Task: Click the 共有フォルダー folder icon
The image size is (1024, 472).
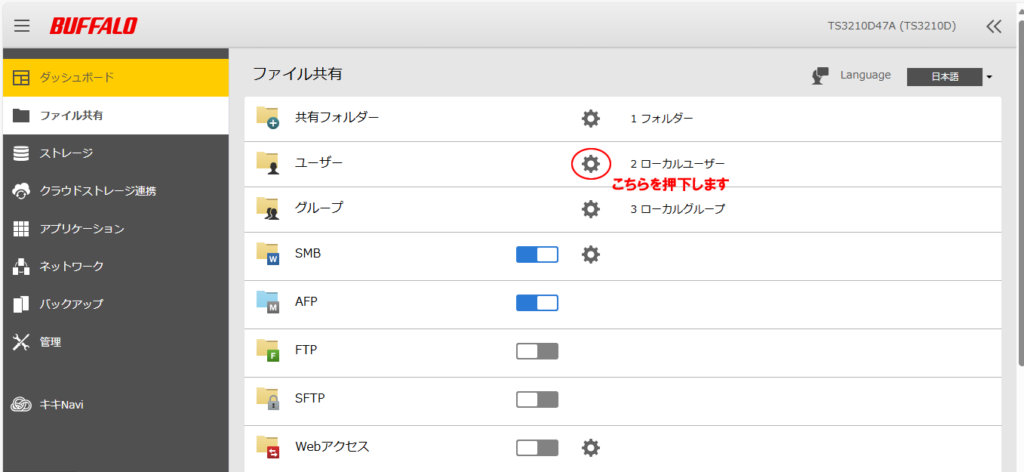Action: [x=268, y=118]
